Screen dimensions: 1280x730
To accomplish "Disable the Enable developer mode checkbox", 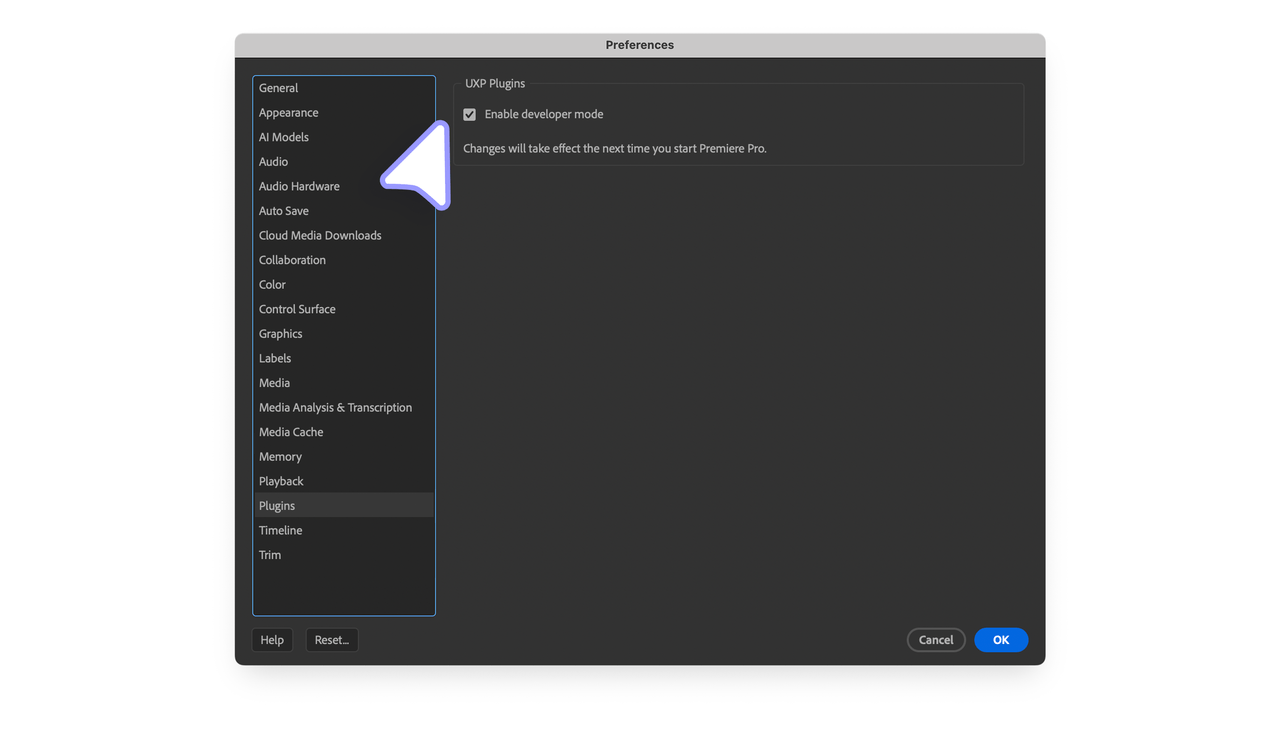I will tap(469, 114).
